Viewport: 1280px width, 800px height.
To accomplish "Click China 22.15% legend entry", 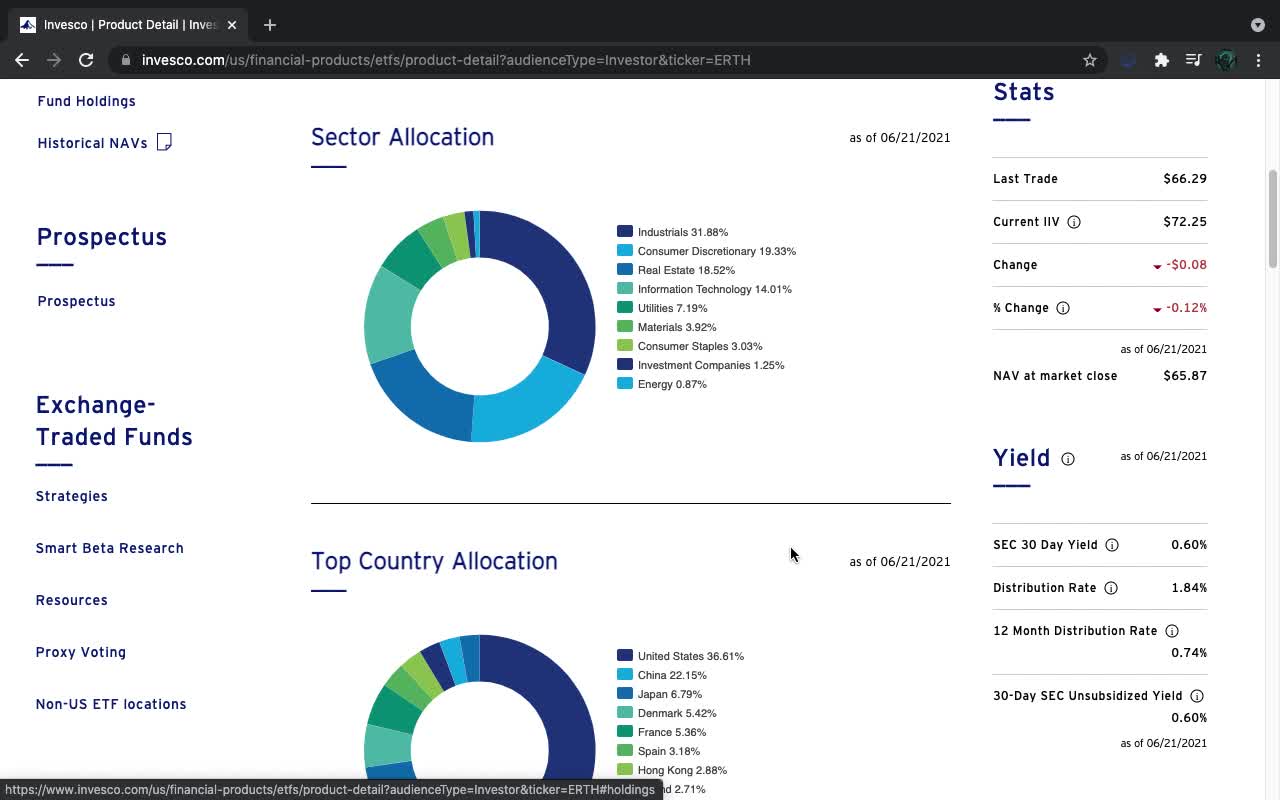I will coord(662,675).
